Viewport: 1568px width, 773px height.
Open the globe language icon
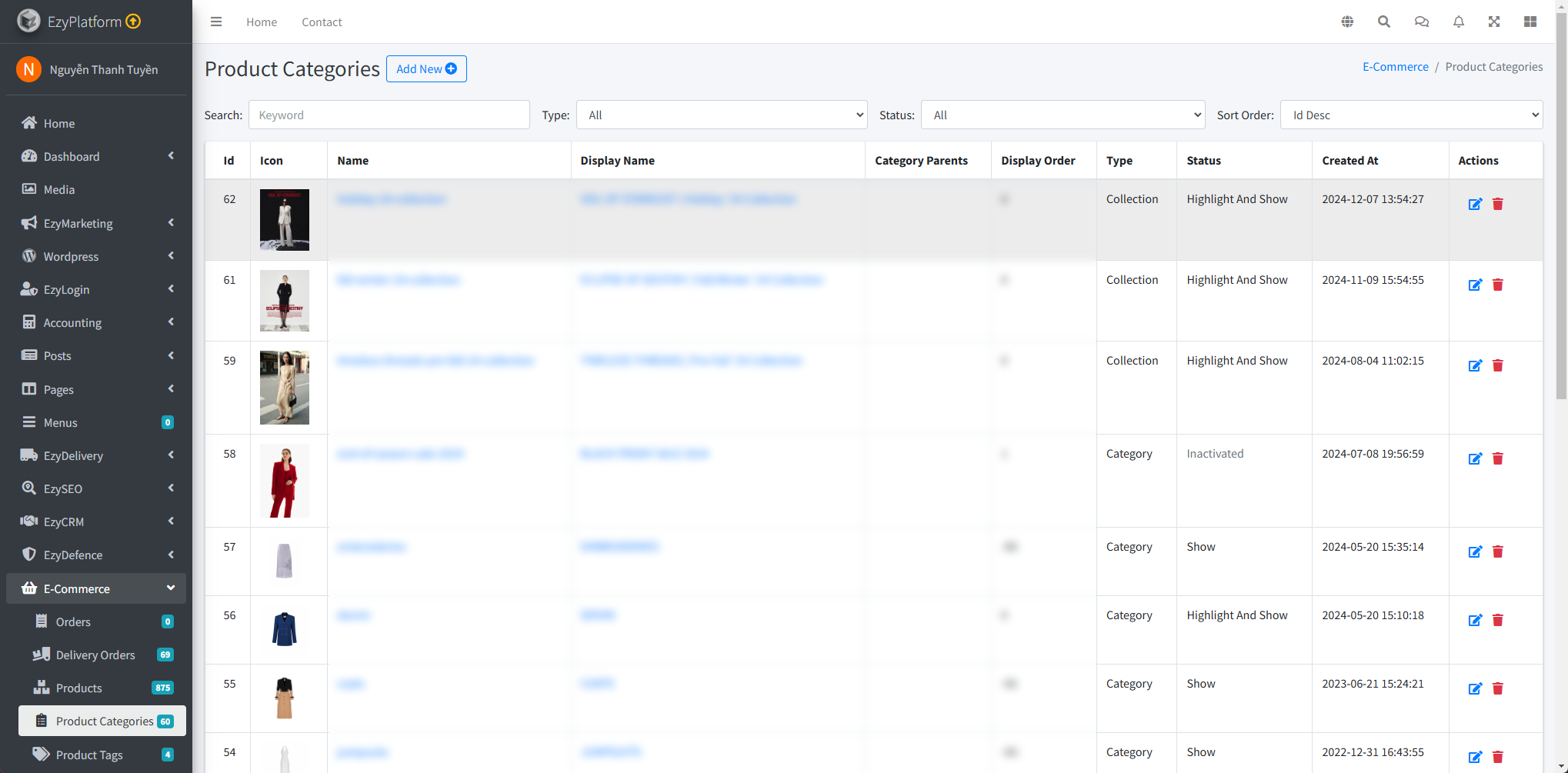pos(1347,22)
